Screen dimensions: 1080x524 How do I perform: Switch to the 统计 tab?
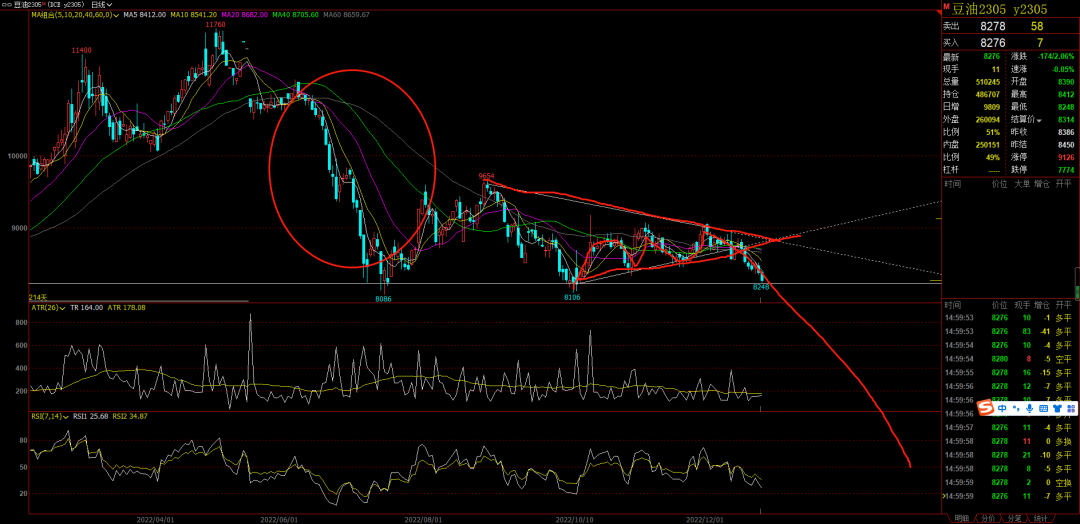point(1041,518)
